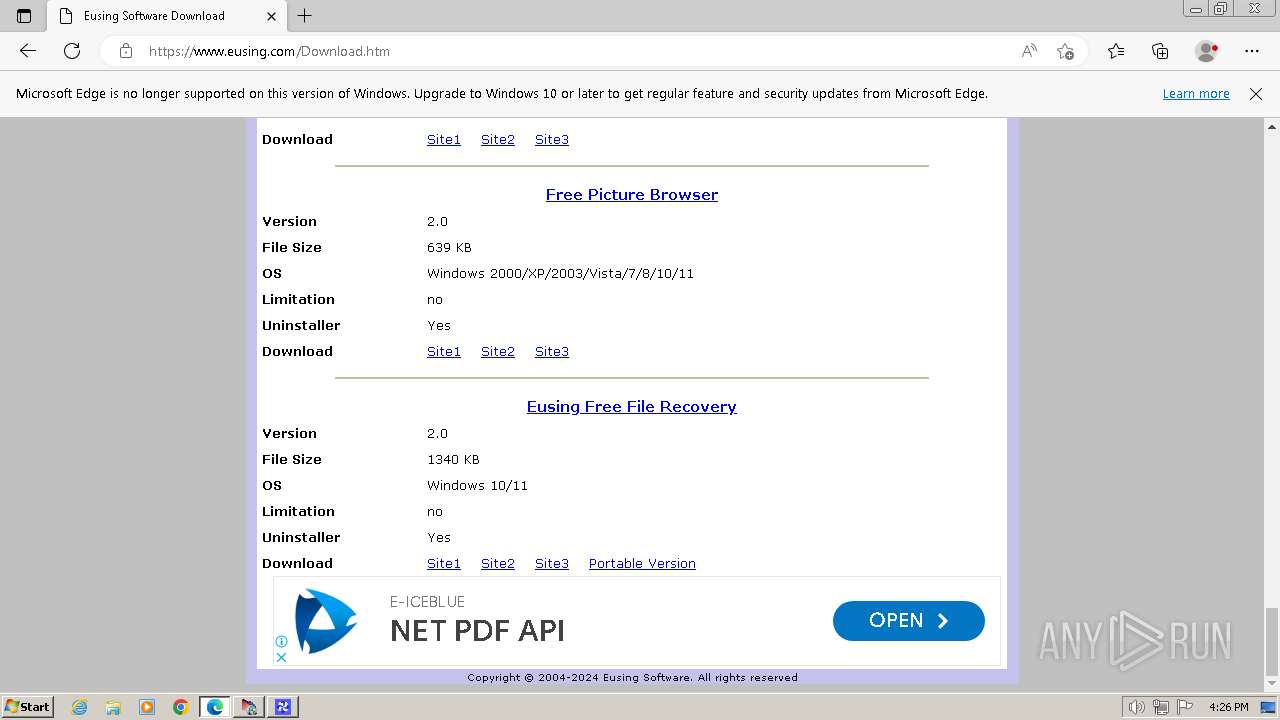The width and height of the screenshot is (1280, 720).
Task: Open a new browser tab
Action: 305,16
